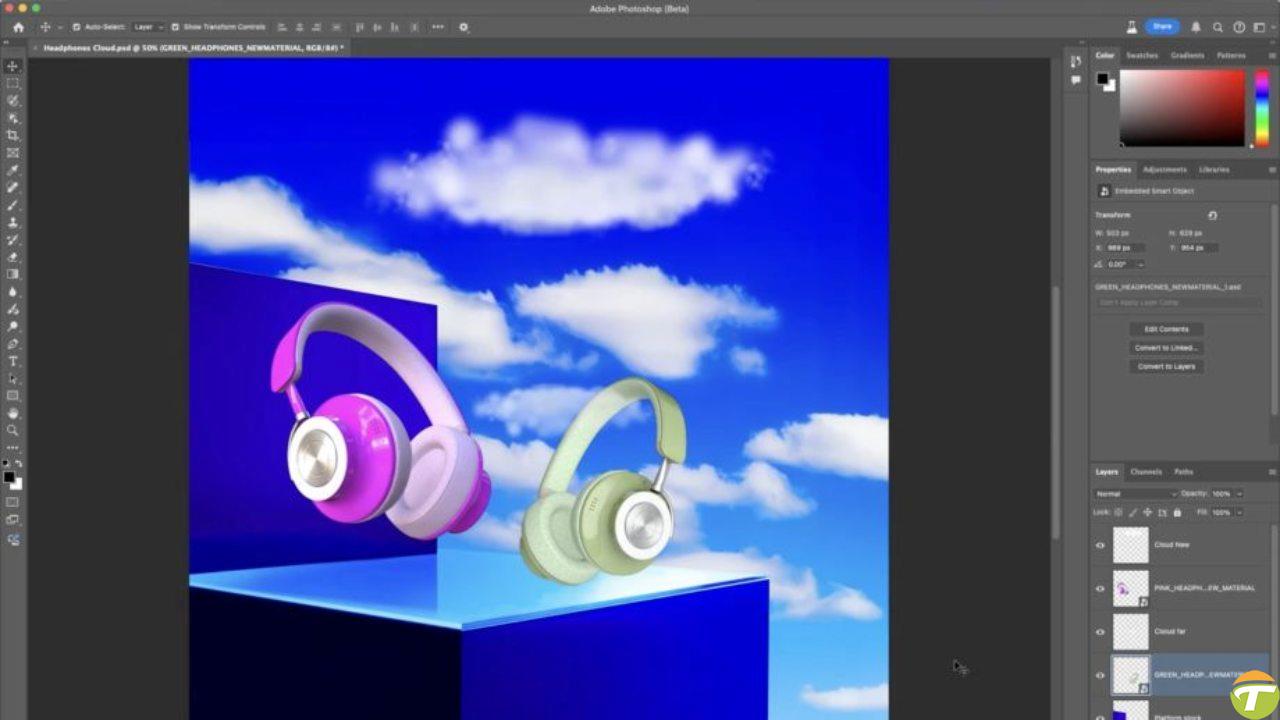Hide the Cloud far layer
Screen dimensions: 1280x720
pyautogui.click(x=1100, y=632)
